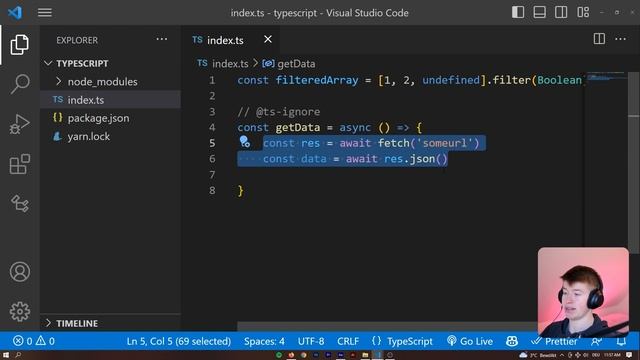
Task: Open the Search view in activity bar
Action: [19, 84]
